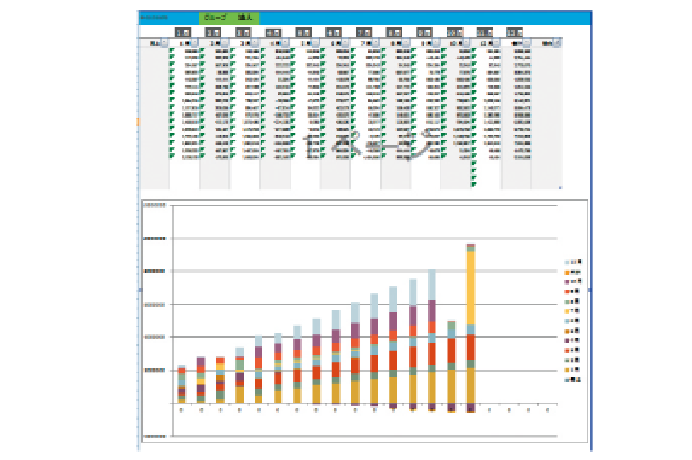Viewport: 692px width, 460px height.
Task: Click the top light-blue legend entry marker
Action: point(567,260)
